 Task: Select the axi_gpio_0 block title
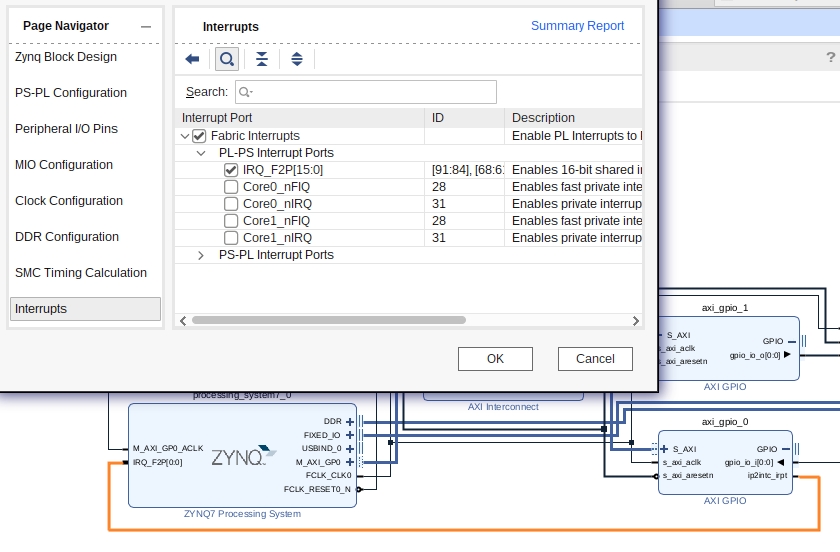pyautogui.click(x=725, y=422)
